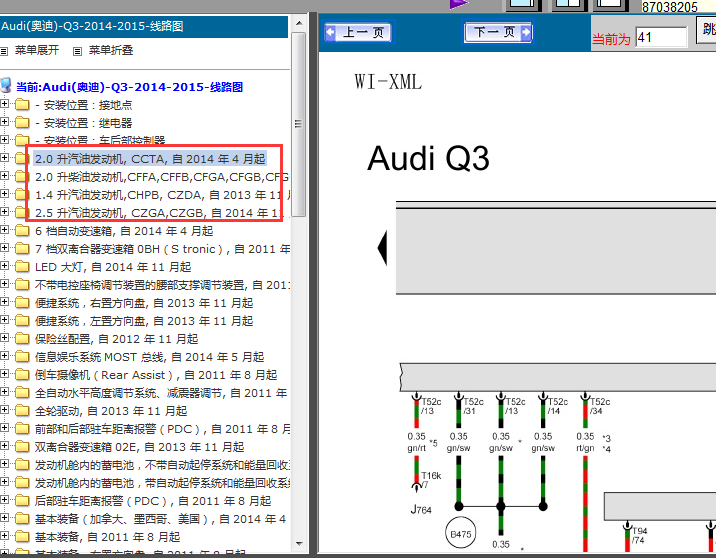This screenshot has width=716, height=558.
Task: Expand the 2.0 升汽油发动机 CCTA folder
Action: click(x=4, y=158)
